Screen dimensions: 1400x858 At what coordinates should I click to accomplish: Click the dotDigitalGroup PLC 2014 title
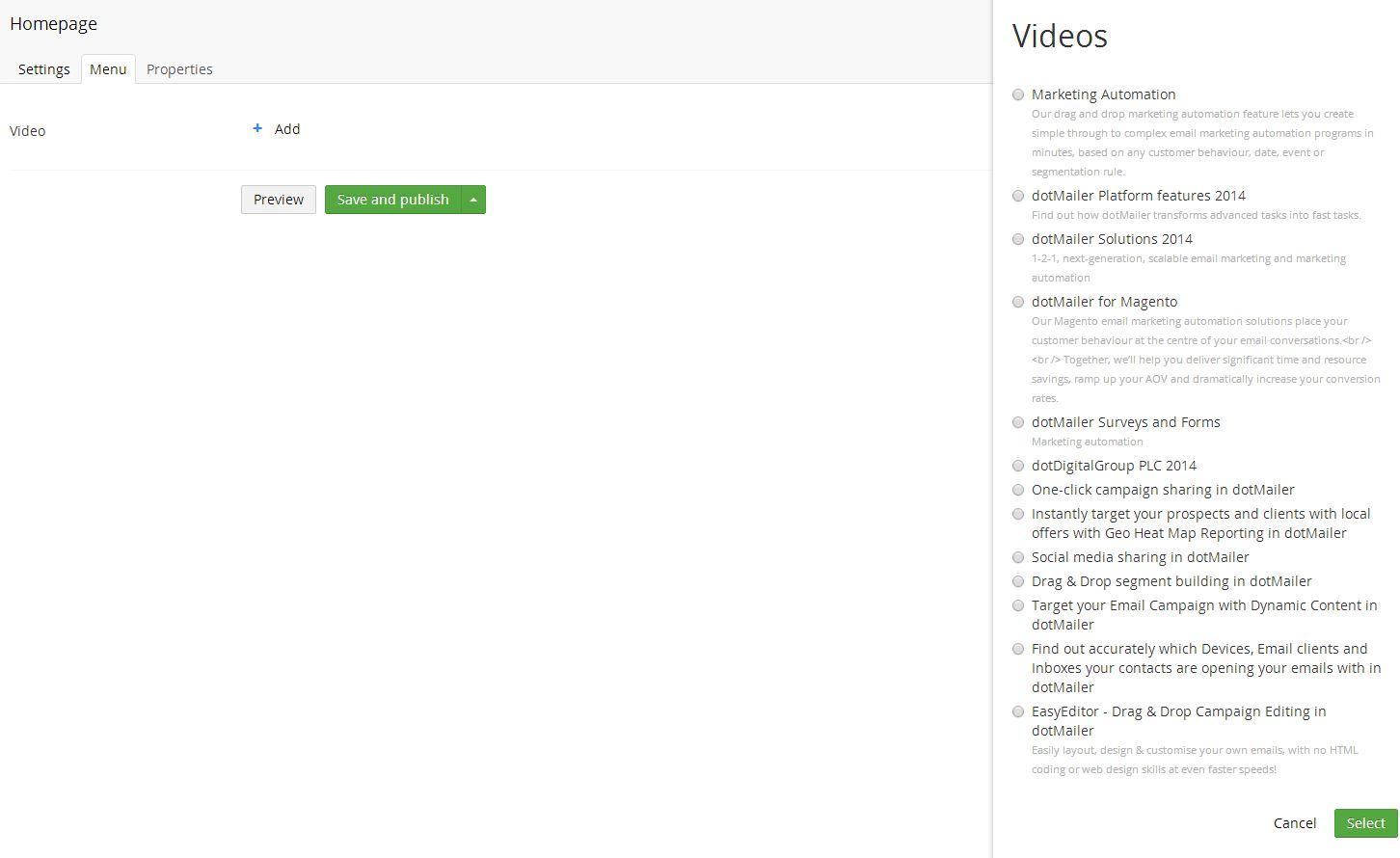1114,466
